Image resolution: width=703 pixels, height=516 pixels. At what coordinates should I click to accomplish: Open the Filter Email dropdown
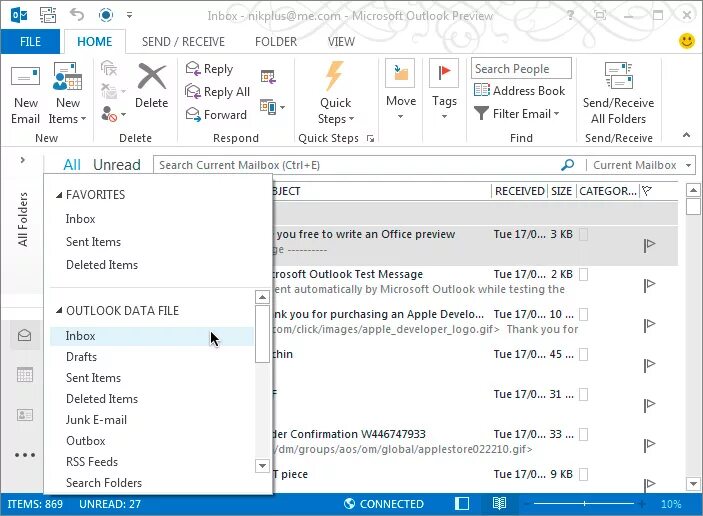click(x=516, y=114)
